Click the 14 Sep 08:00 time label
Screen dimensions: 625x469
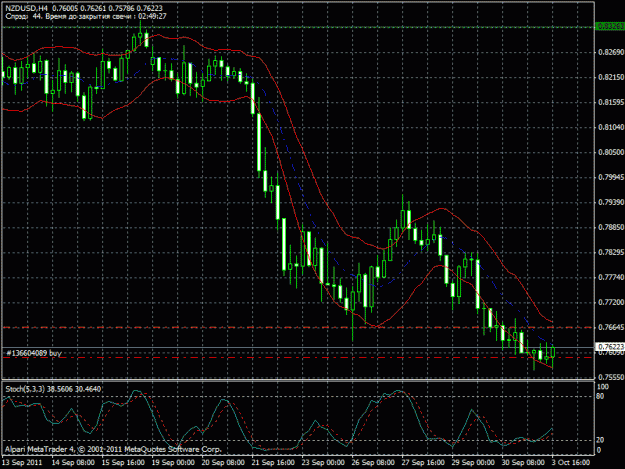tap(73, 462)
